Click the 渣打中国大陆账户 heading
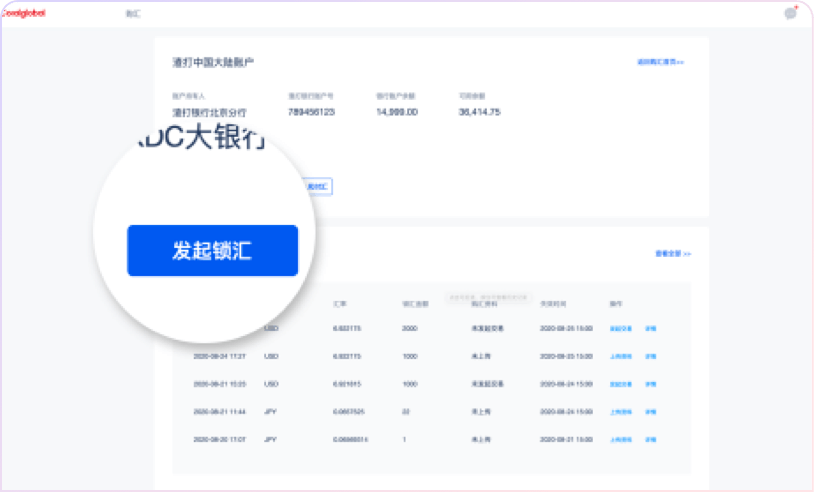 click(x=213, y=62)
